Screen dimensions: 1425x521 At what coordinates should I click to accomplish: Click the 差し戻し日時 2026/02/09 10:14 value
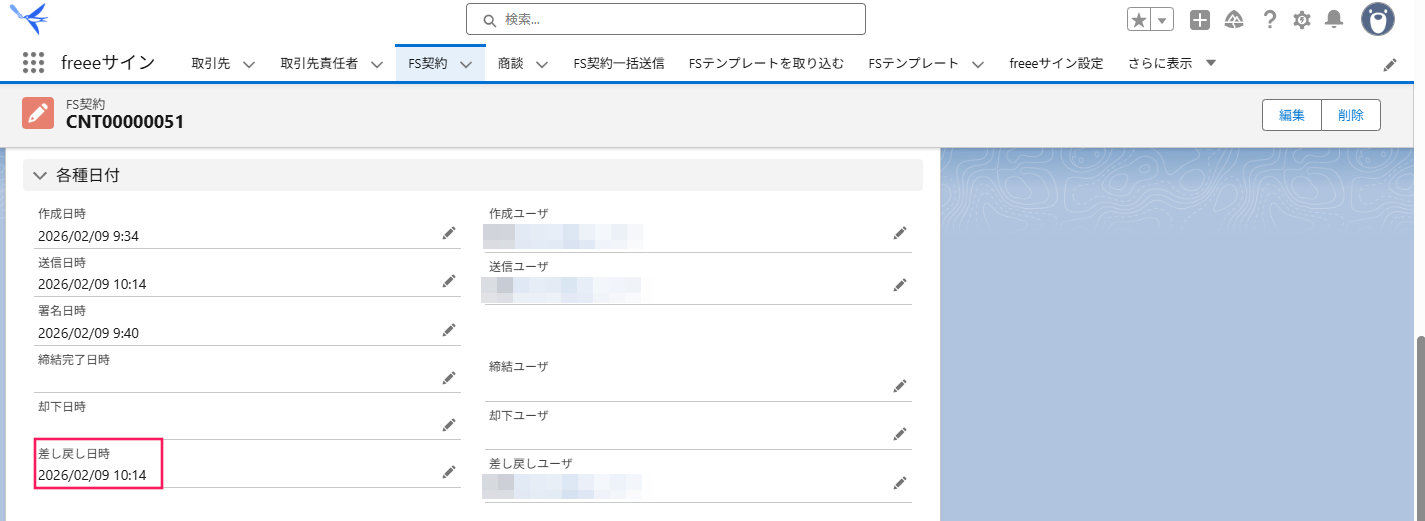click(x=92, y=475)
